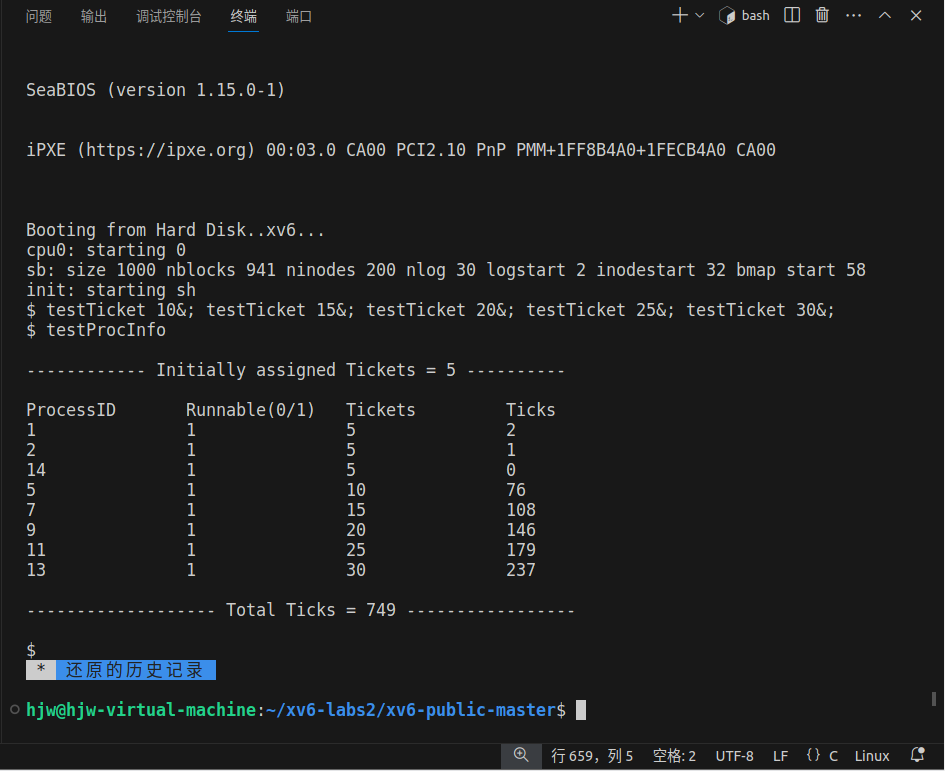Open the 调试控制台 debug console tab
This screenshot has height=771, width=945.
click(x=169, y=16)
